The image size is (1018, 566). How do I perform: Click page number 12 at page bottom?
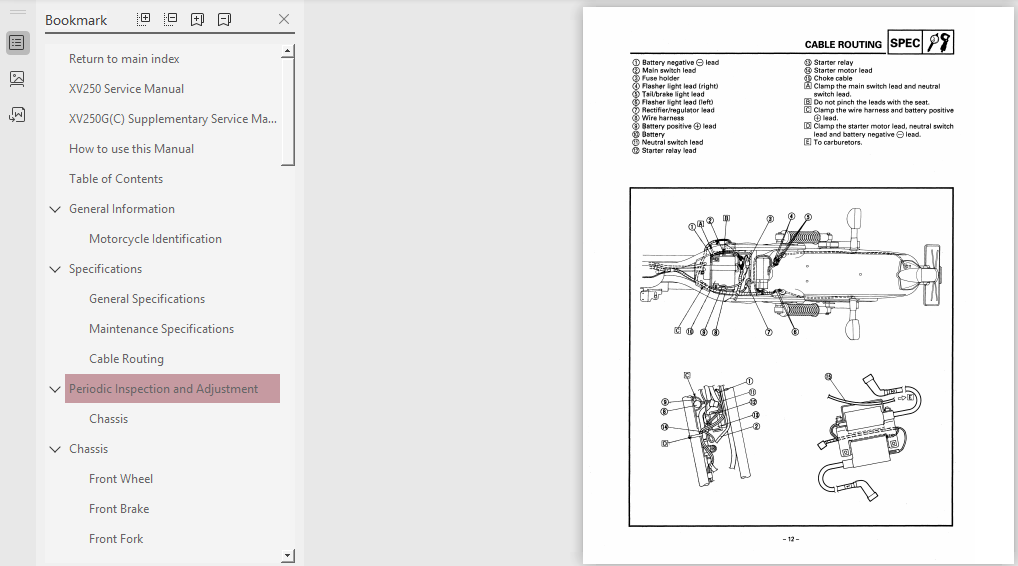coord(791,539)
